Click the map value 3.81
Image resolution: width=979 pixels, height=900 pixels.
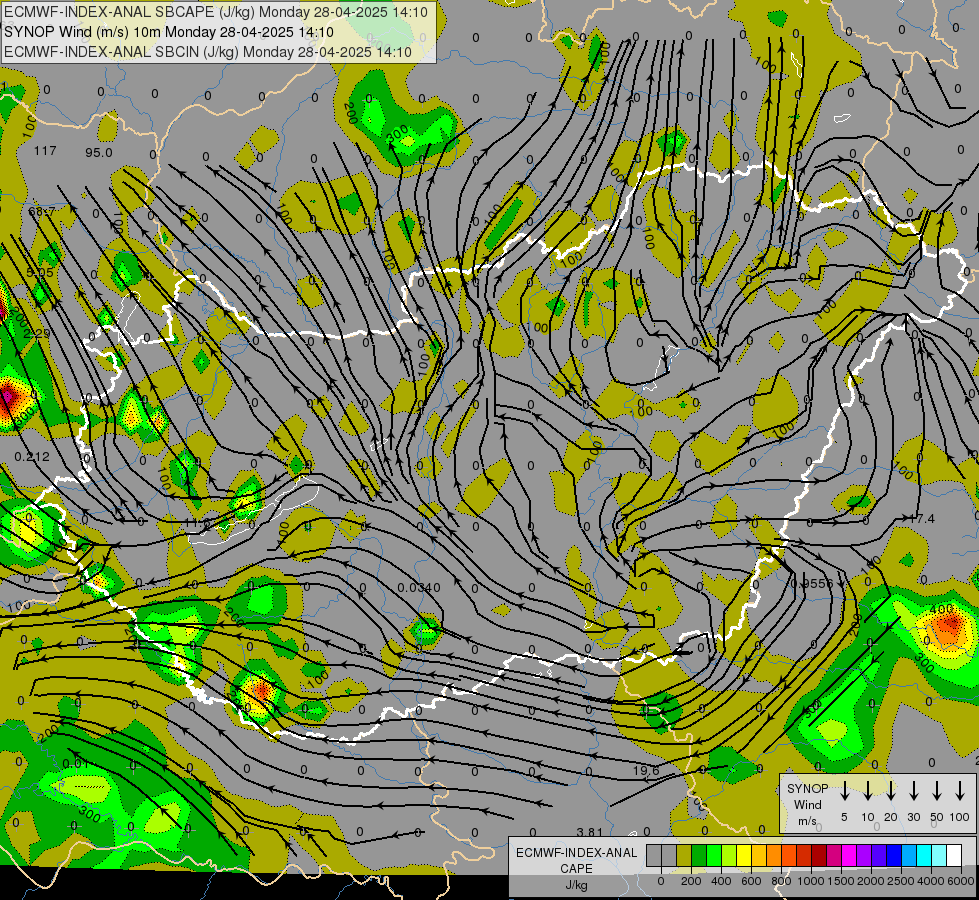point(589,832)
